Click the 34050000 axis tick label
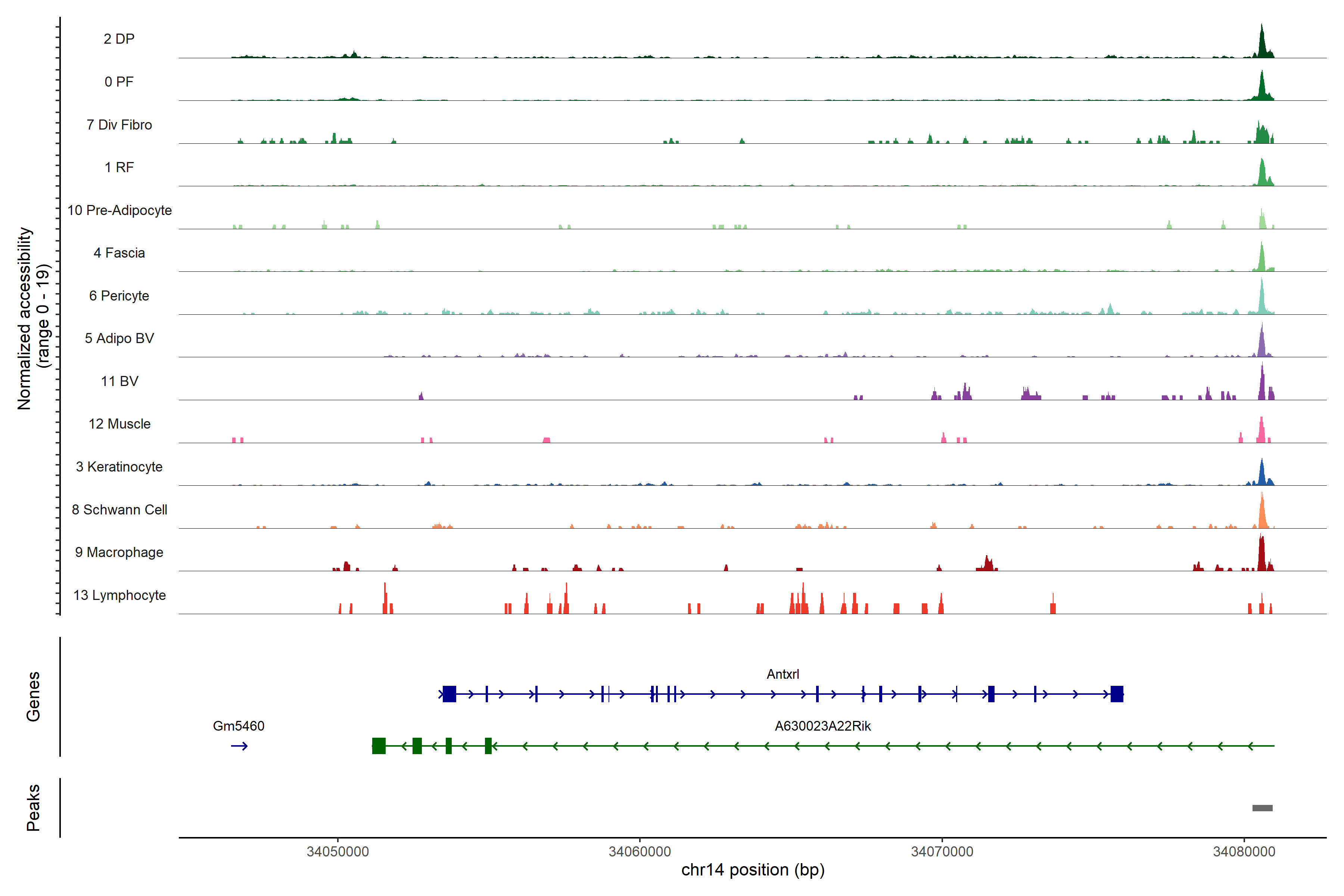The width and height of the screenshot is (1344, 896). (338, 852)
